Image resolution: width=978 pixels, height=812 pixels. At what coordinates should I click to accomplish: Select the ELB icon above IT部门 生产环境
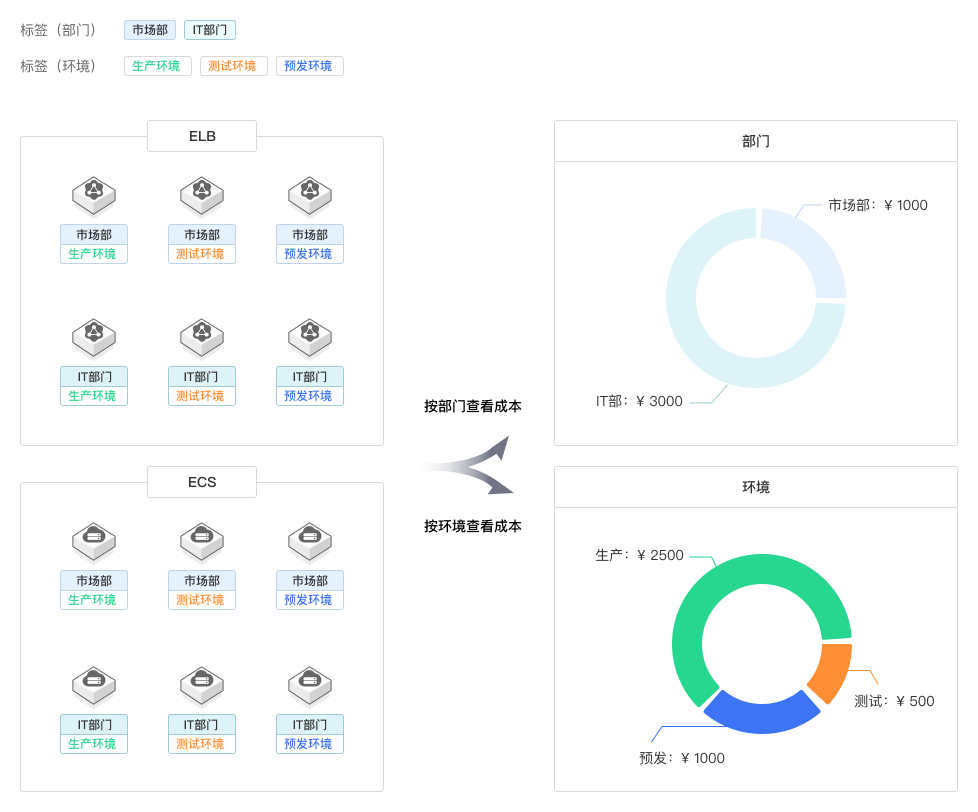pyautogui.click(x=94, y=336)
